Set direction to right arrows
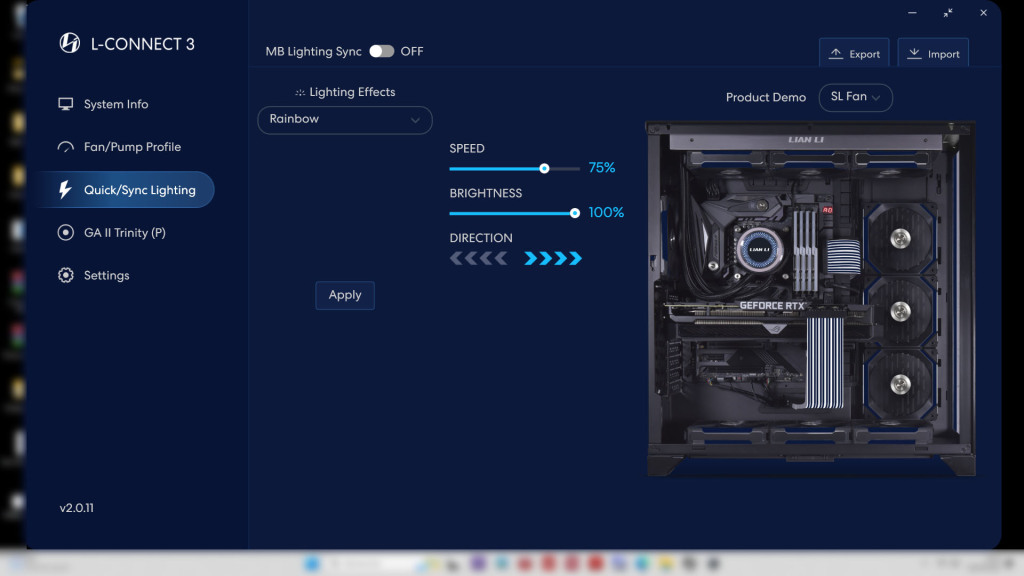This screenshot has width=1024, height=576. 553,258
